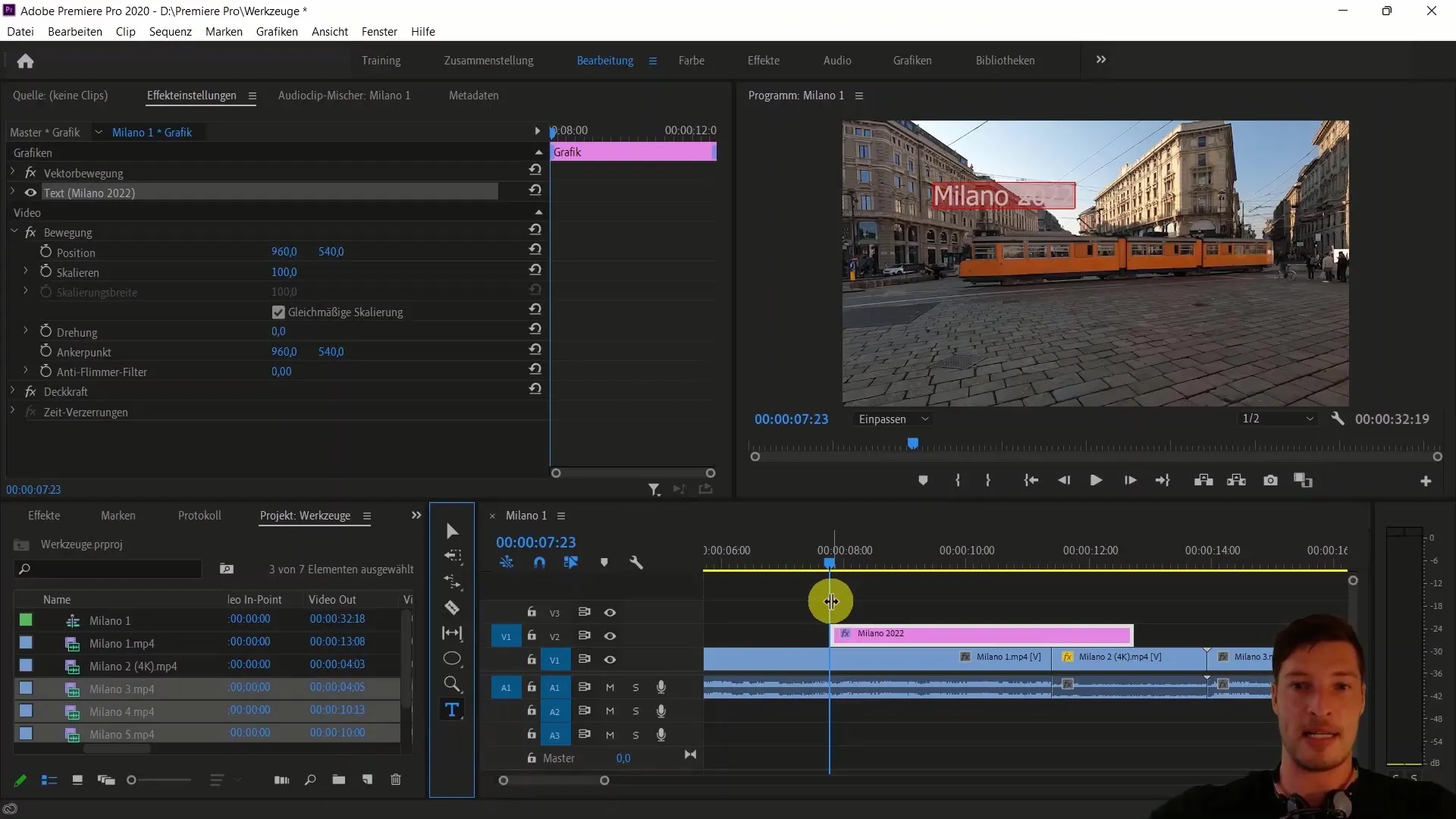Click the find search icon in Project panel footer
This screenshot has width=1456, height=819.
point(310,780)
